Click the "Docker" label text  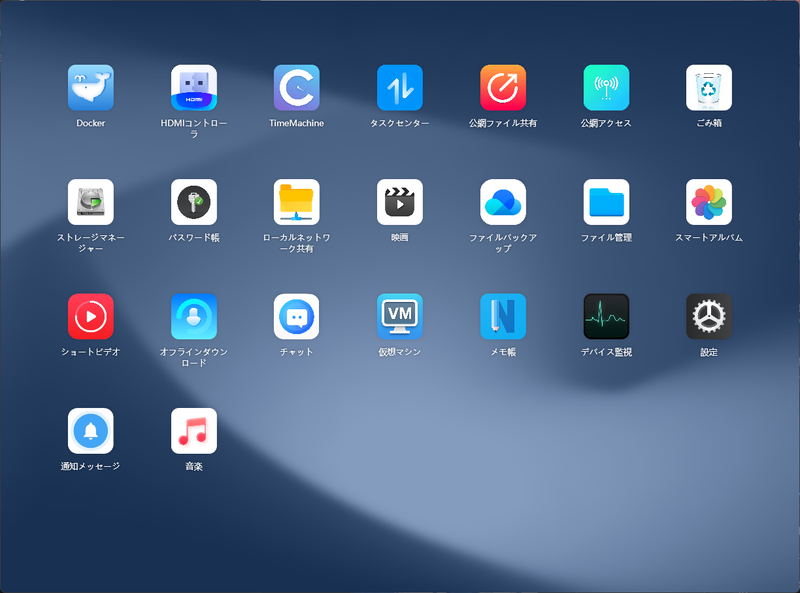tap(91, 123)
